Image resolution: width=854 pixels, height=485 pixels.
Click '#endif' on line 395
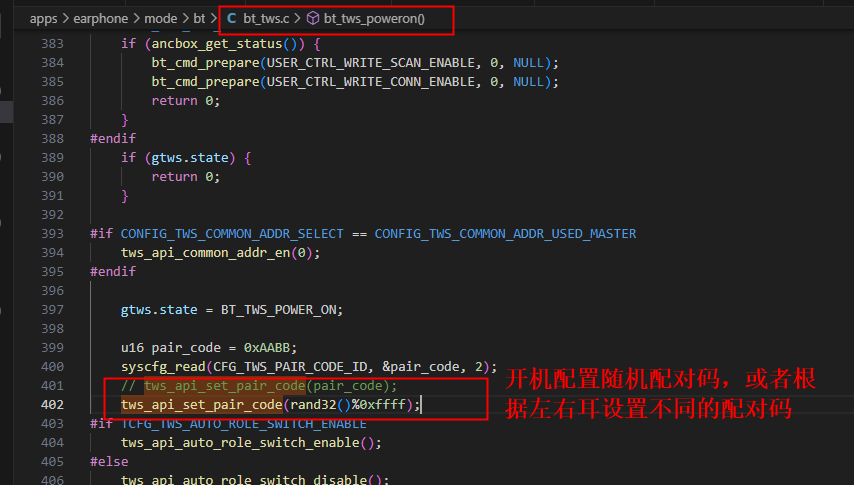pyautogui.click(x=113, y=271)
